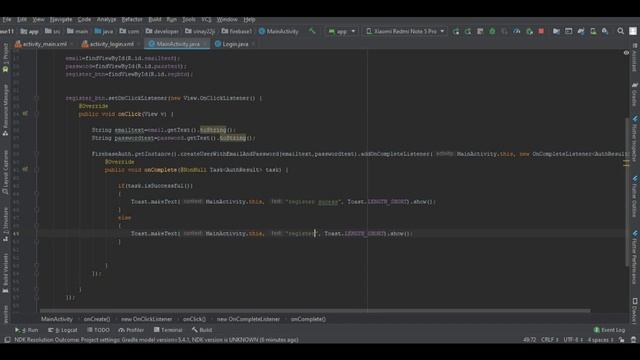Open the Tools menu
640x360 pixels.
point(189,20)
